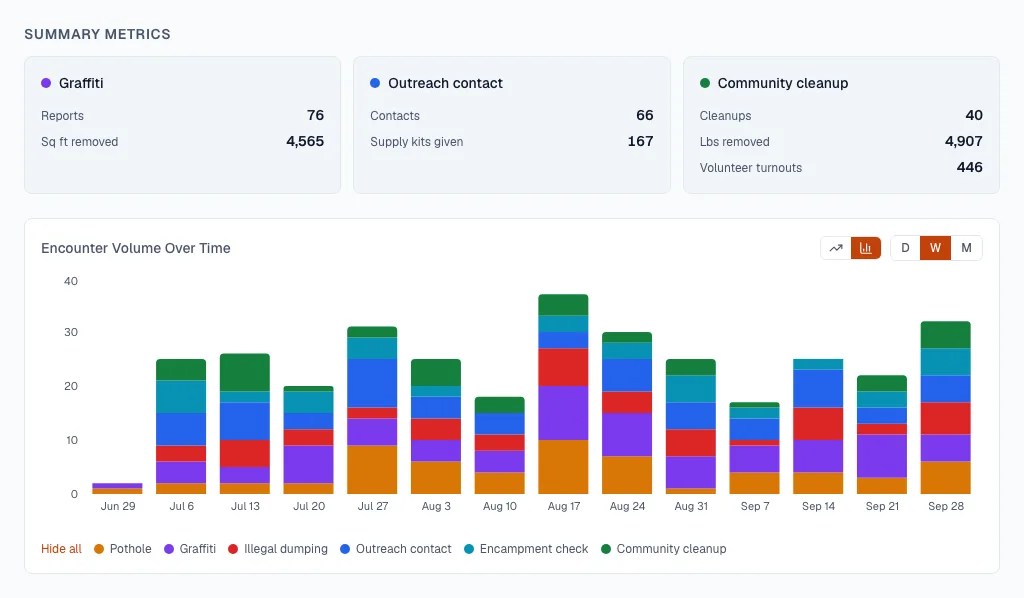Select the W weekly granularity
This screenshot has height=598, width=1024.
[x=935, y=248]
